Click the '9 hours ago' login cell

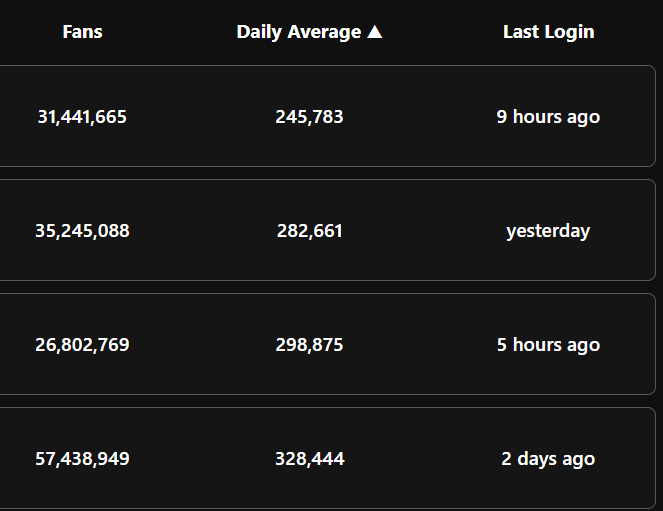(x=548, y=117)
